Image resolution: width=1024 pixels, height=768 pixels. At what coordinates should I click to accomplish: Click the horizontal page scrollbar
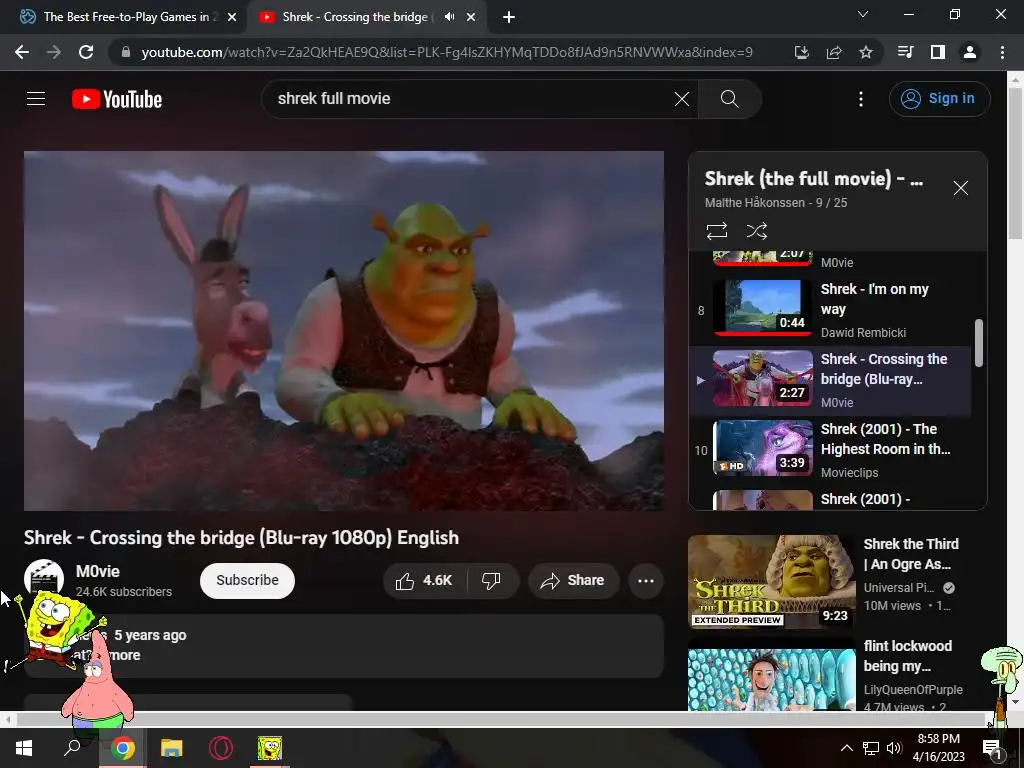tap(500, 720)
